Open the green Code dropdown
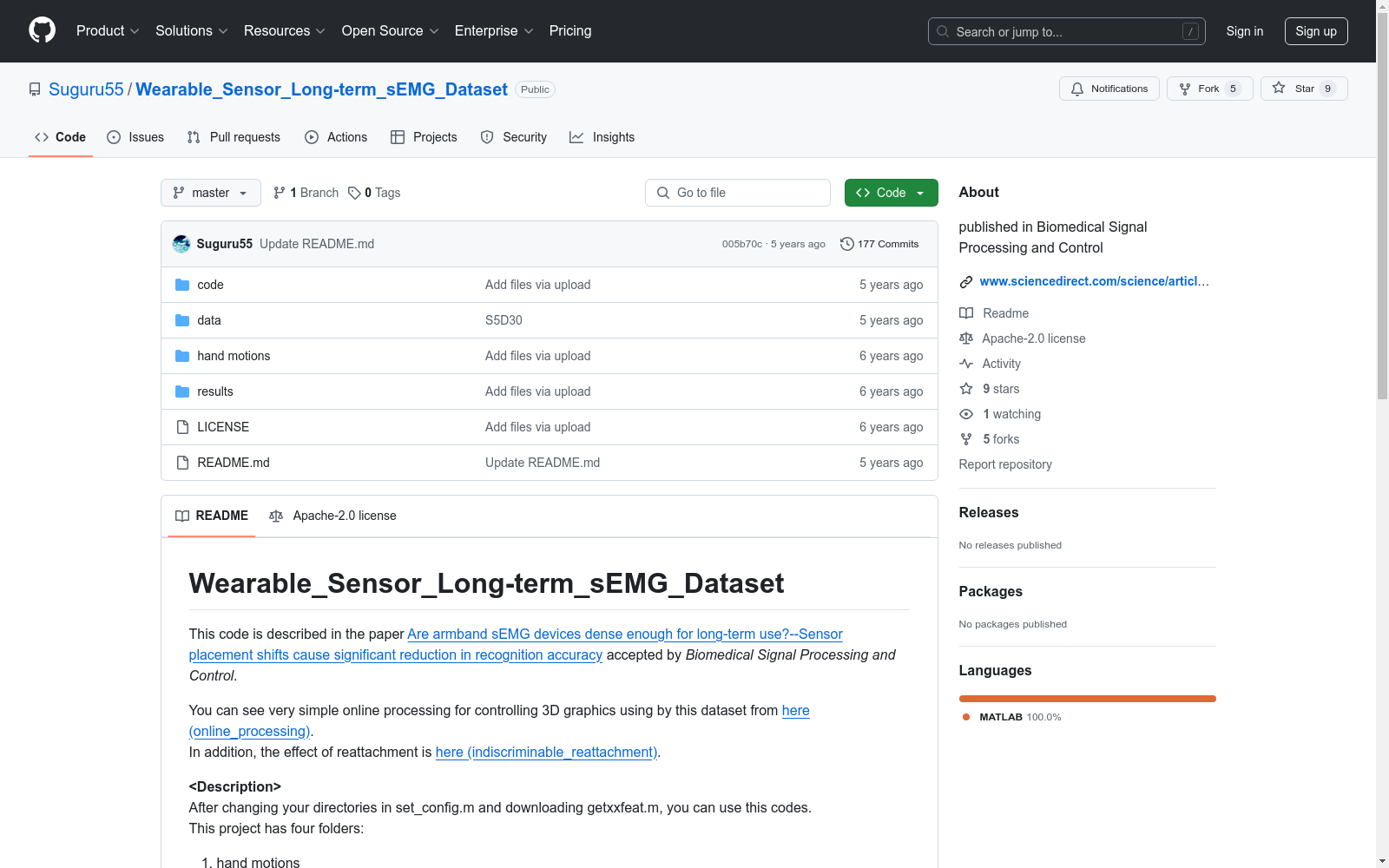Screen dimensions: 1389x868 tap(891, 193)
